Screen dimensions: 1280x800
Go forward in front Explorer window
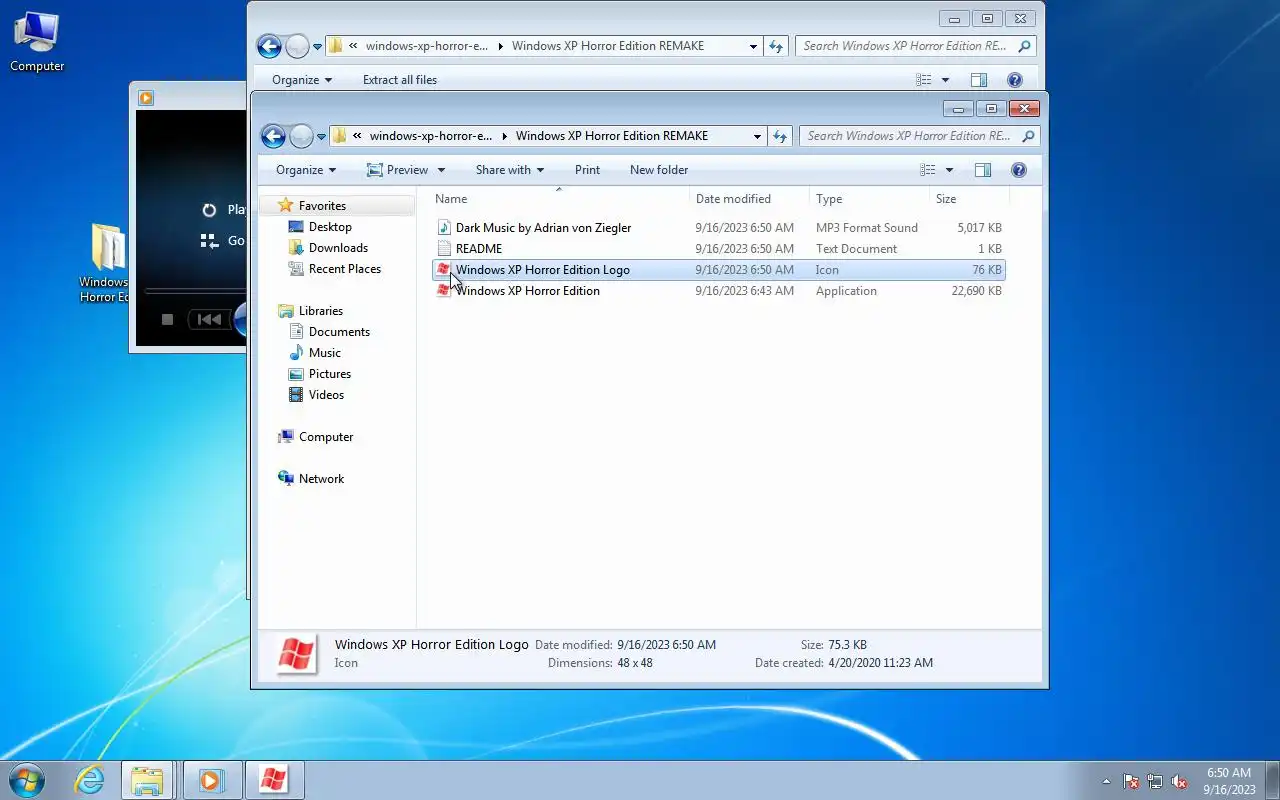[300, 136]
